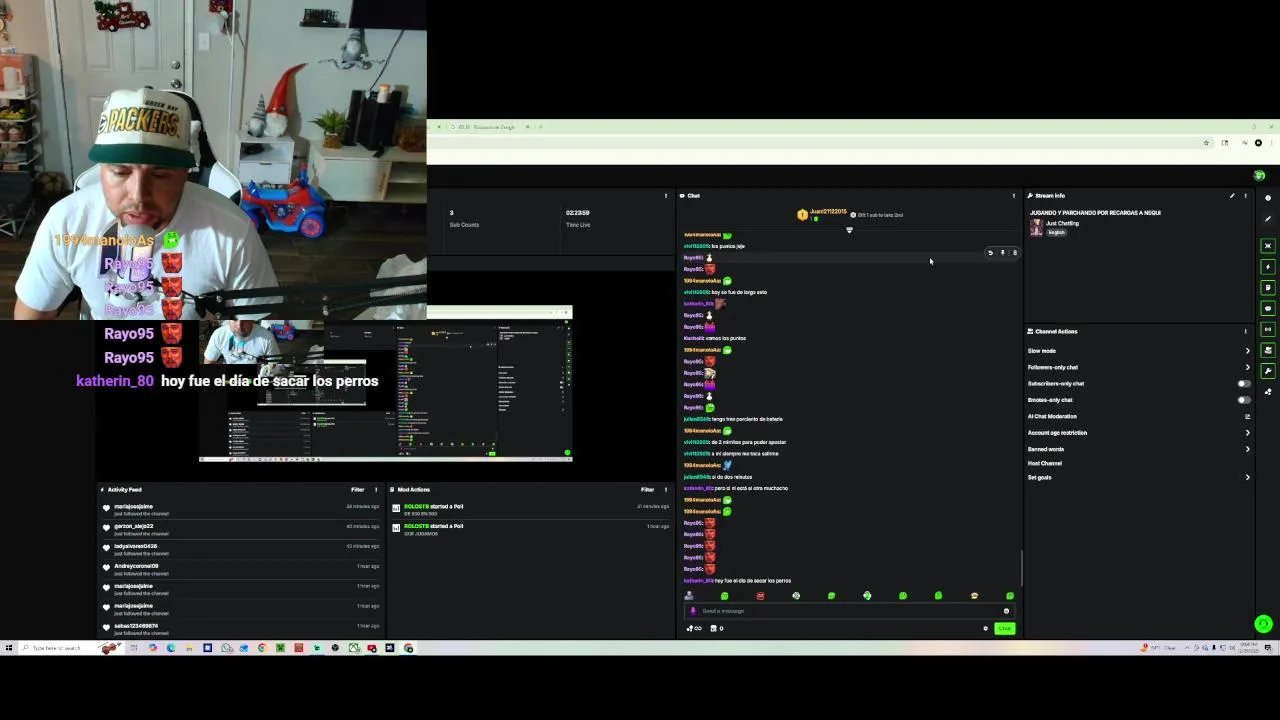Toggle the stream preview sidebar icon
Screen dimensions: 1280x720
[x=1268, y=329]
